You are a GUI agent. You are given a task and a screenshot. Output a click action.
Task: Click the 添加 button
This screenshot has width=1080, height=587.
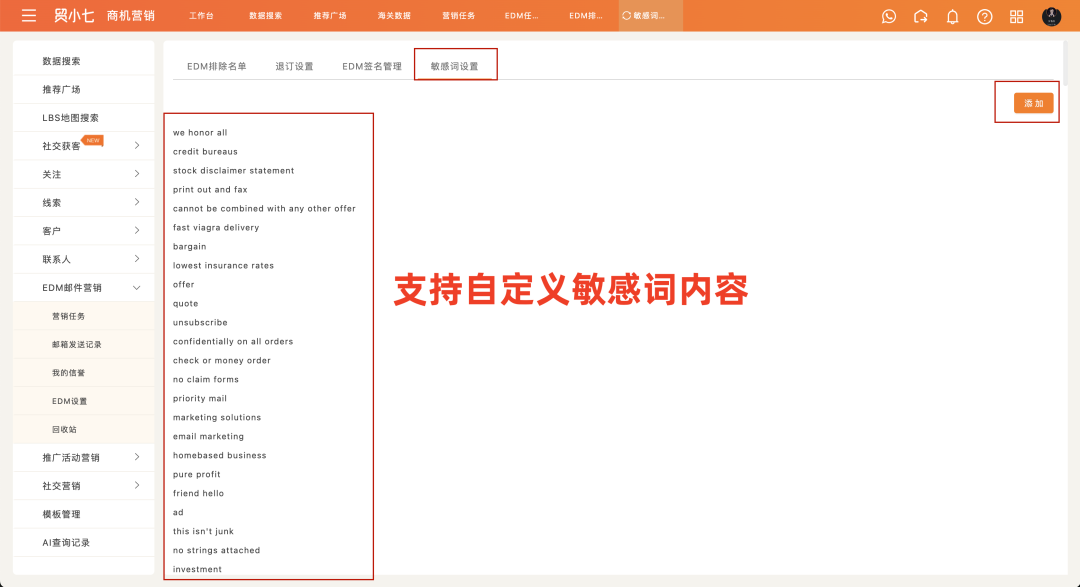[1033, 103]
